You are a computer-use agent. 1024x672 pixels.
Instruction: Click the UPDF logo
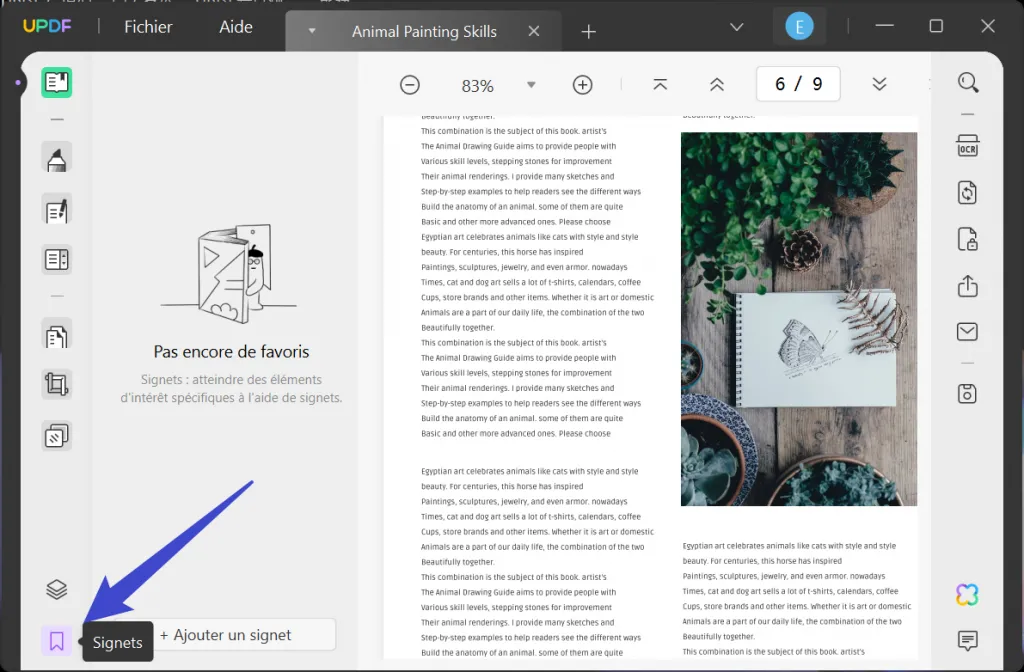point(47,26)
